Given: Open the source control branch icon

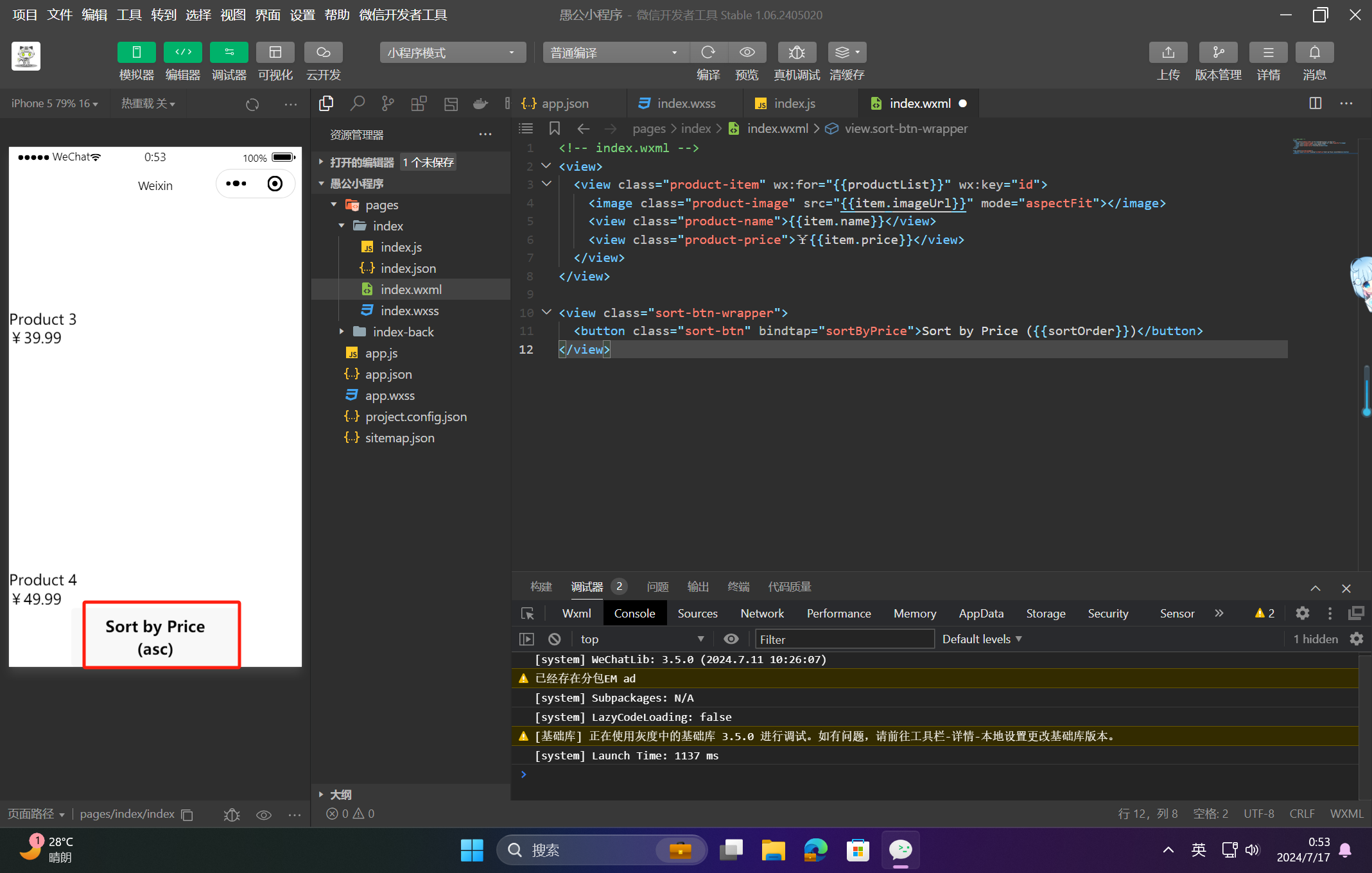Looking at the screenshot, I should tap(388, 103).
